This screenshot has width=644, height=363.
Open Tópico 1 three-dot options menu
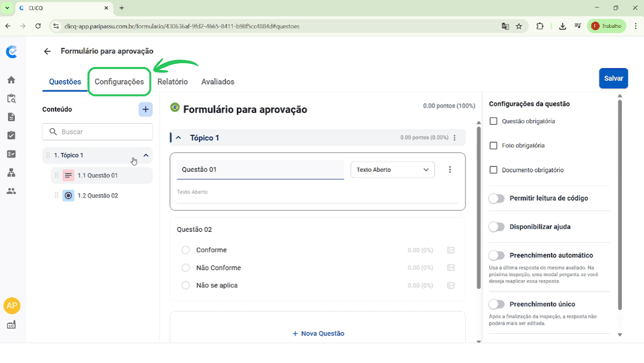coord(455,138)
